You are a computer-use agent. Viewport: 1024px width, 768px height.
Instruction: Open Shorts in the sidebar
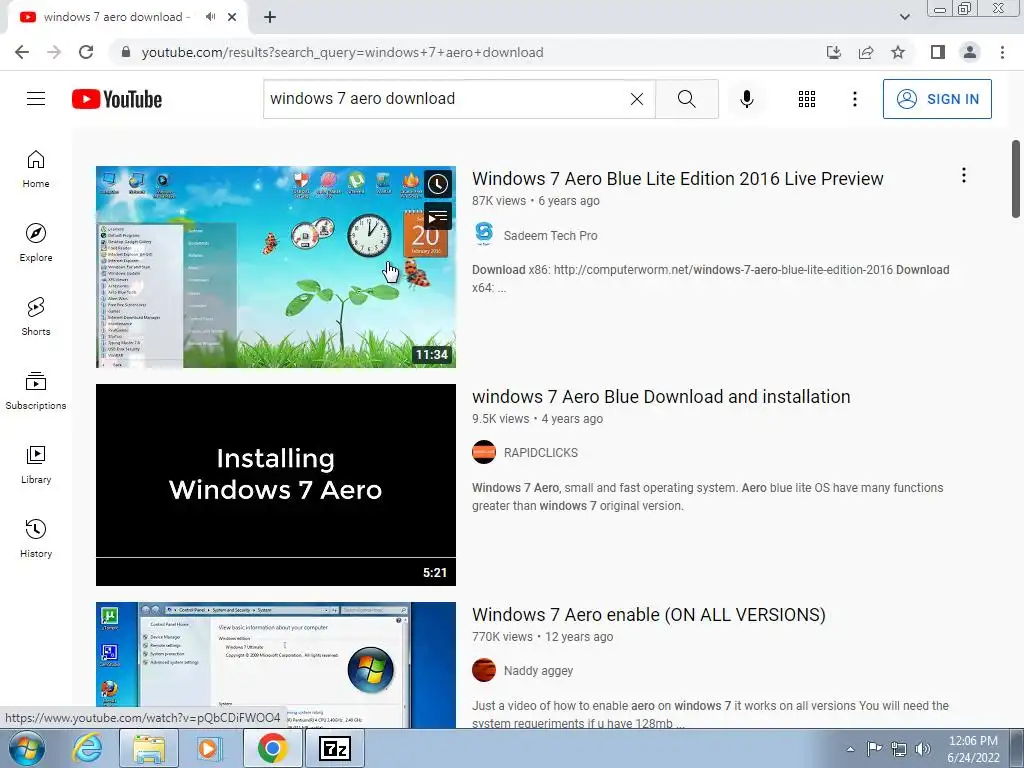tap(36, 316)
